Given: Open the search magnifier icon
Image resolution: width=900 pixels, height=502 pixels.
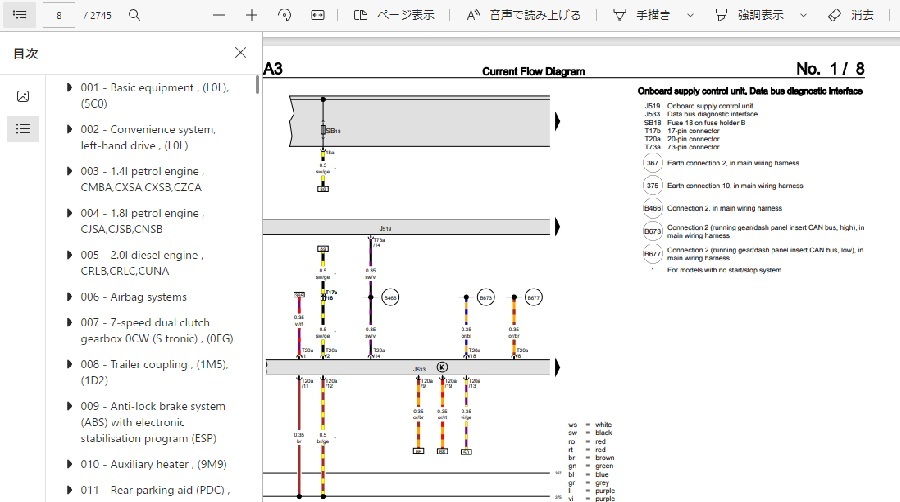Looking at the screenshot, I should (x=135, y=15).
